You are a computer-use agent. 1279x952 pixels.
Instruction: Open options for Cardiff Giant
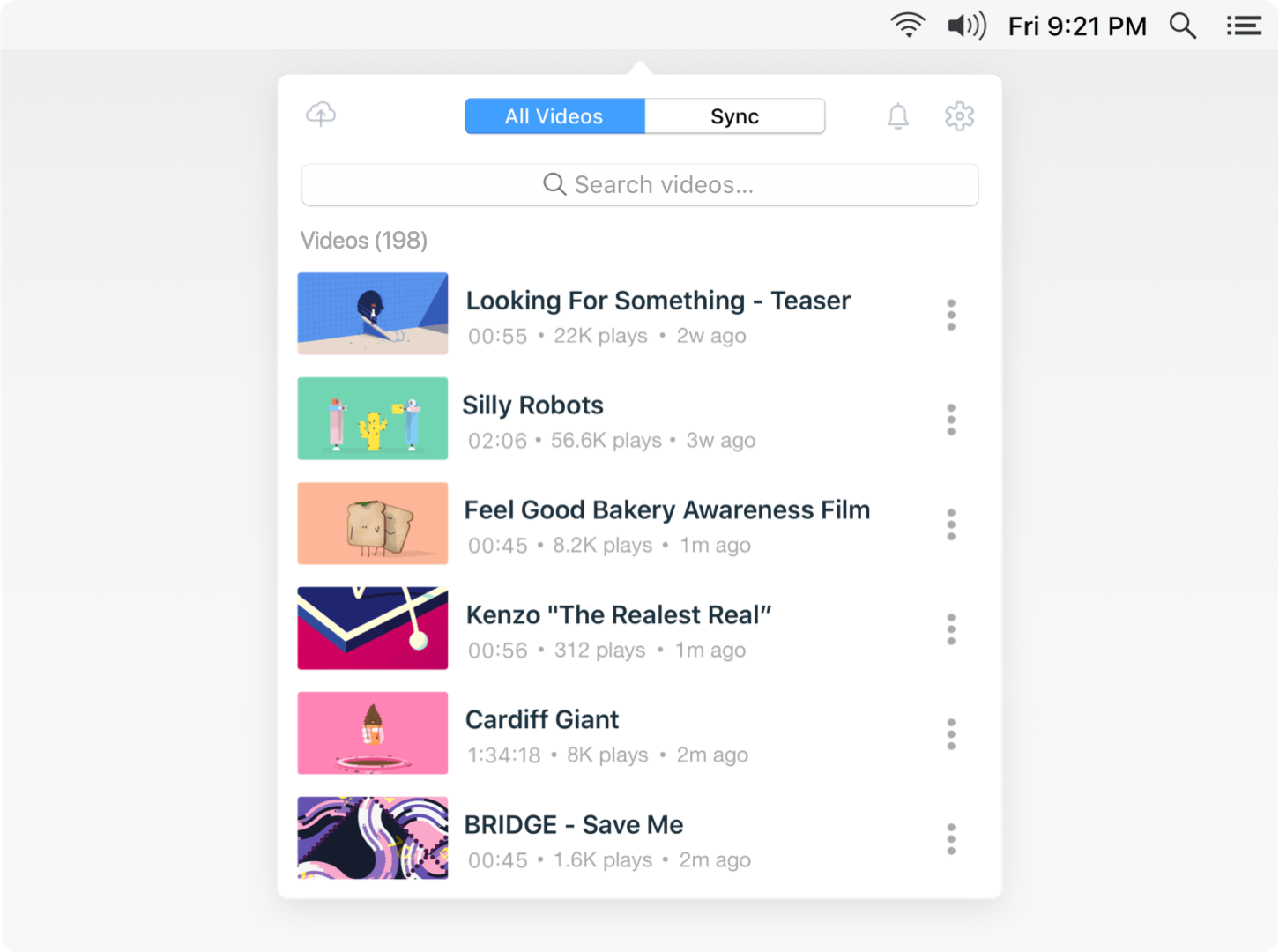[951, 734]
